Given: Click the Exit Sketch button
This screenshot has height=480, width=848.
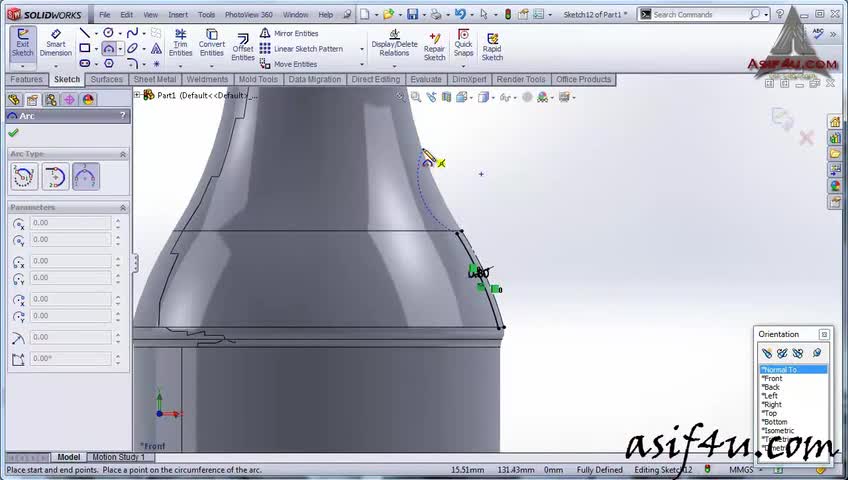Looking at the screenshot, I should point(23,43).
